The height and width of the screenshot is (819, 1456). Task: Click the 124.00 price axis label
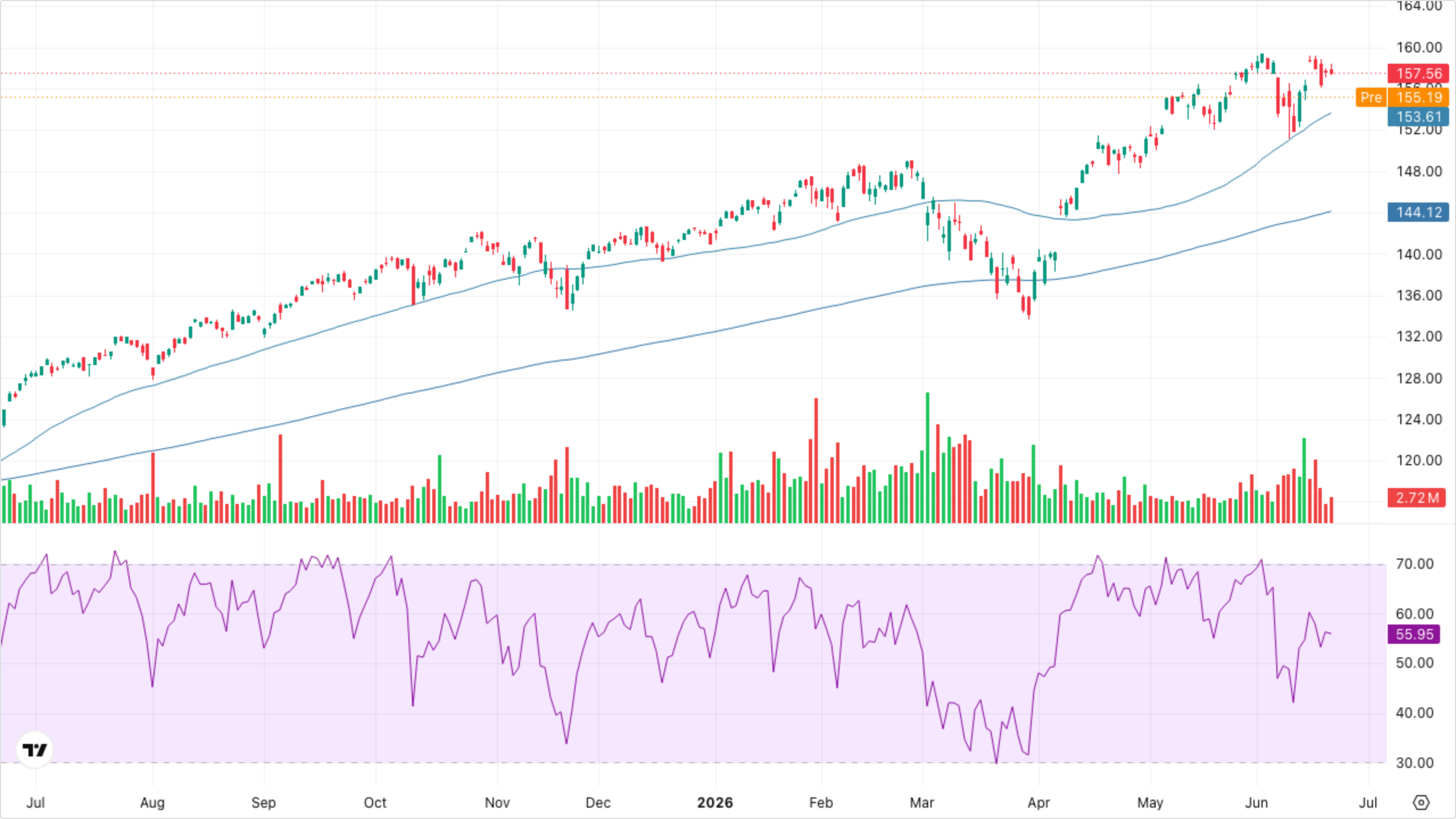(1419, 419)
